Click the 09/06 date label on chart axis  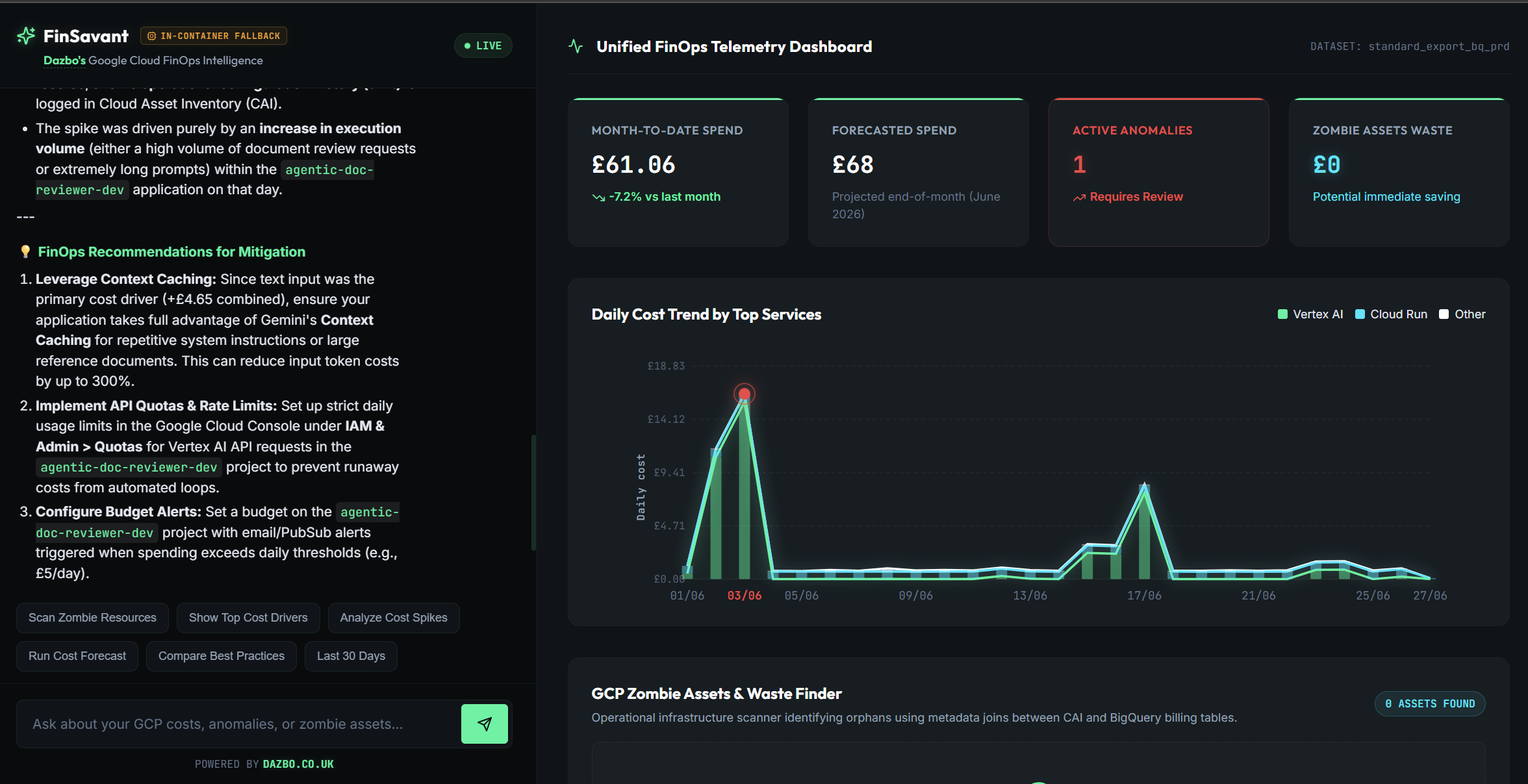pyautogui.click(x=915, y=596)
